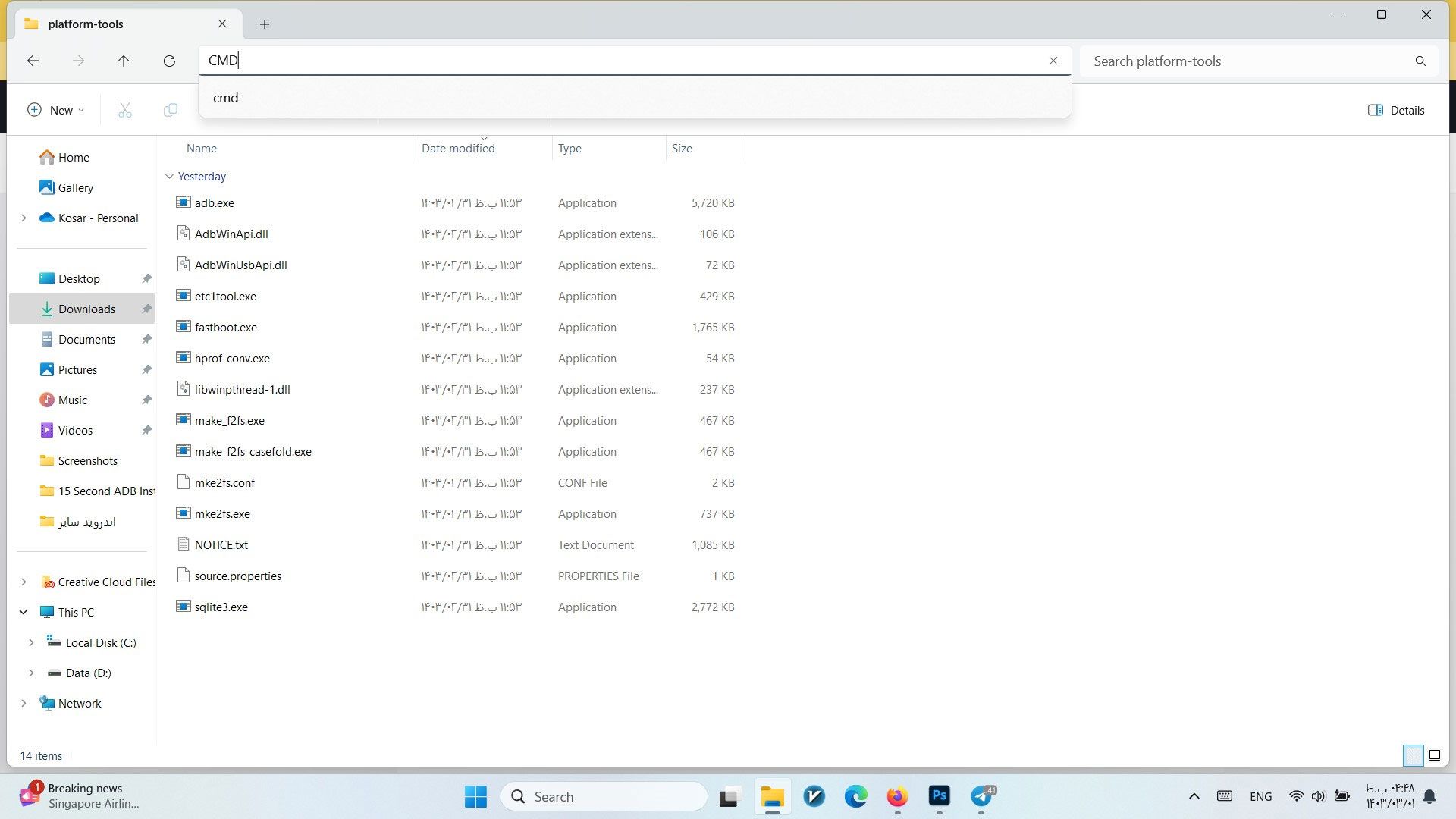Click Photoshop icon in taskbar
This screenshot has height=819, width=1456.
(939, 796)
